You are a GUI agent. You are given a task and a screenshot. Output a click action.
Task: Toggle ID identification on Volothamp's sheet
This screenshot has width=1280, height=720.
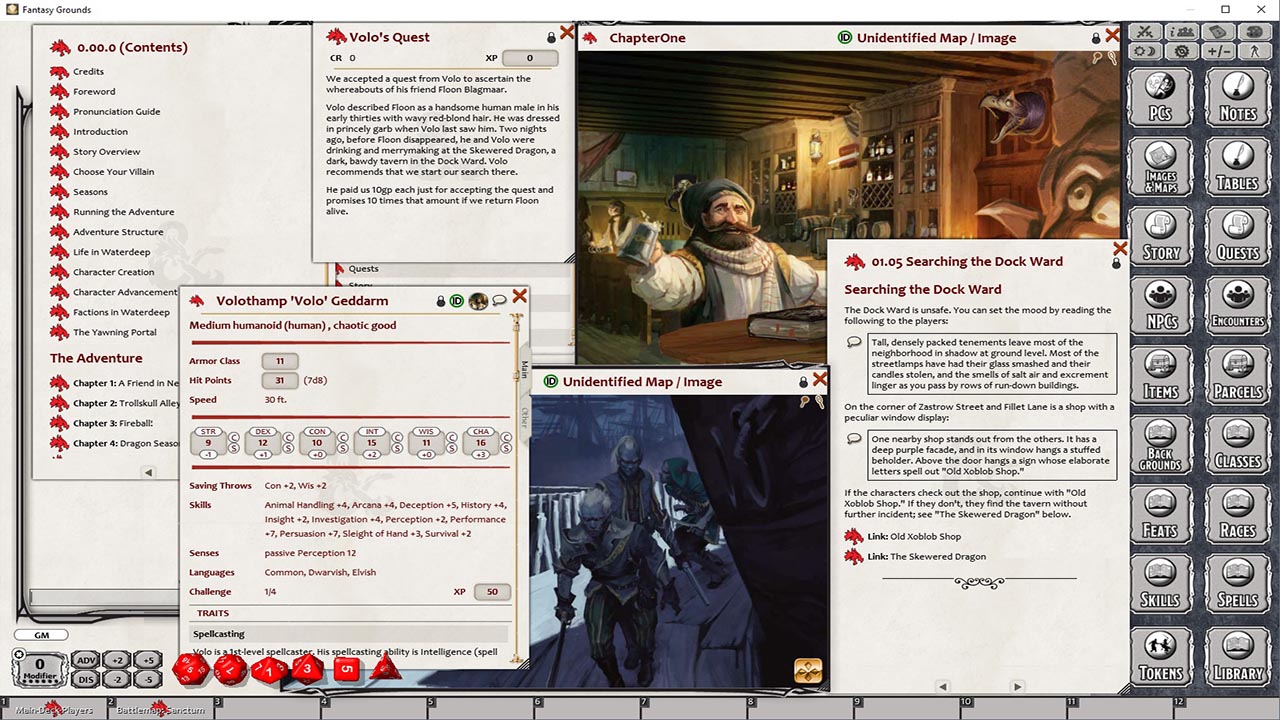[455, 300]
